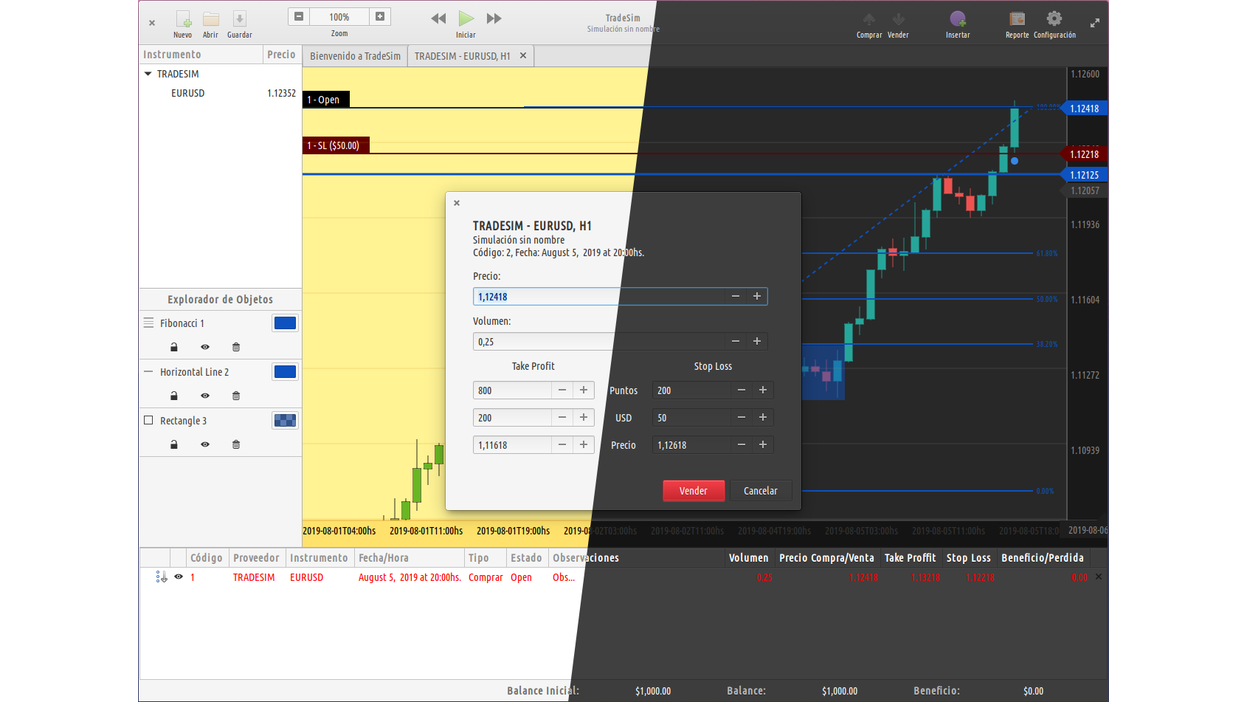
Task: Click Cancelar in the order dialog
Action: (760, 491)
